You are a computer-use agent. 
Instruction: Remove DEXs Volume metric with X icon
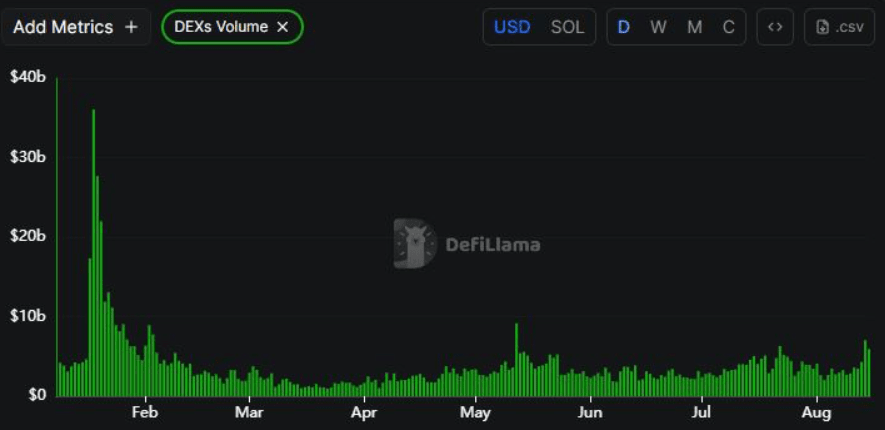(x=282, y=27)
